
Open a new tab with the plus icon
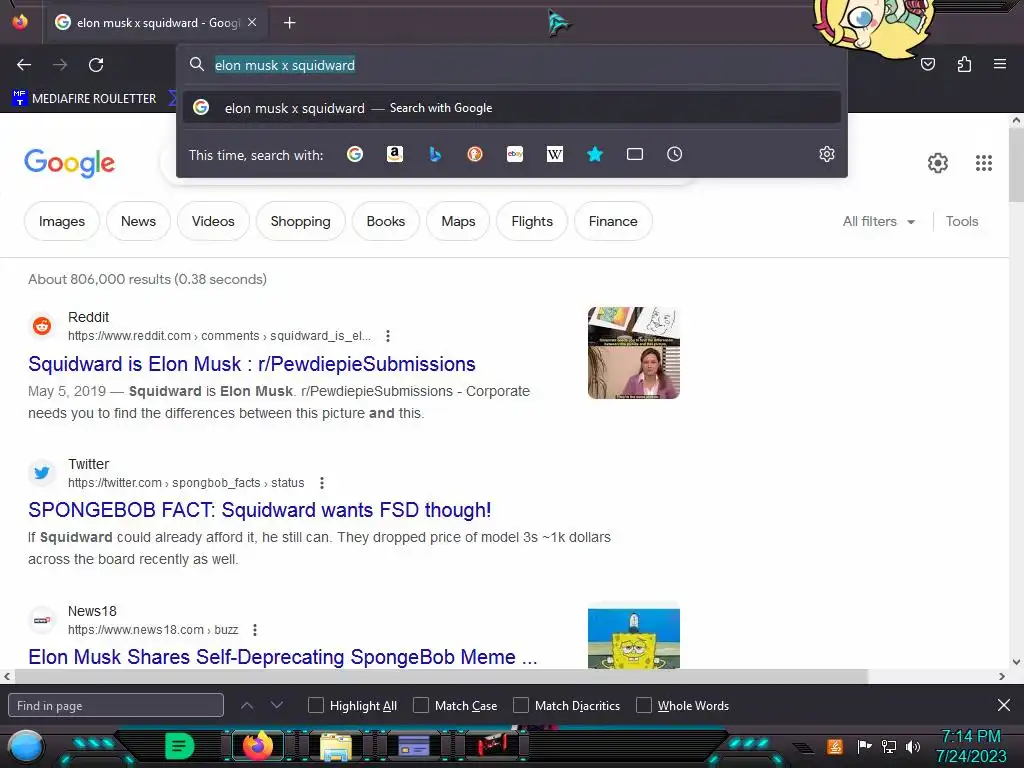pos(289,23)
